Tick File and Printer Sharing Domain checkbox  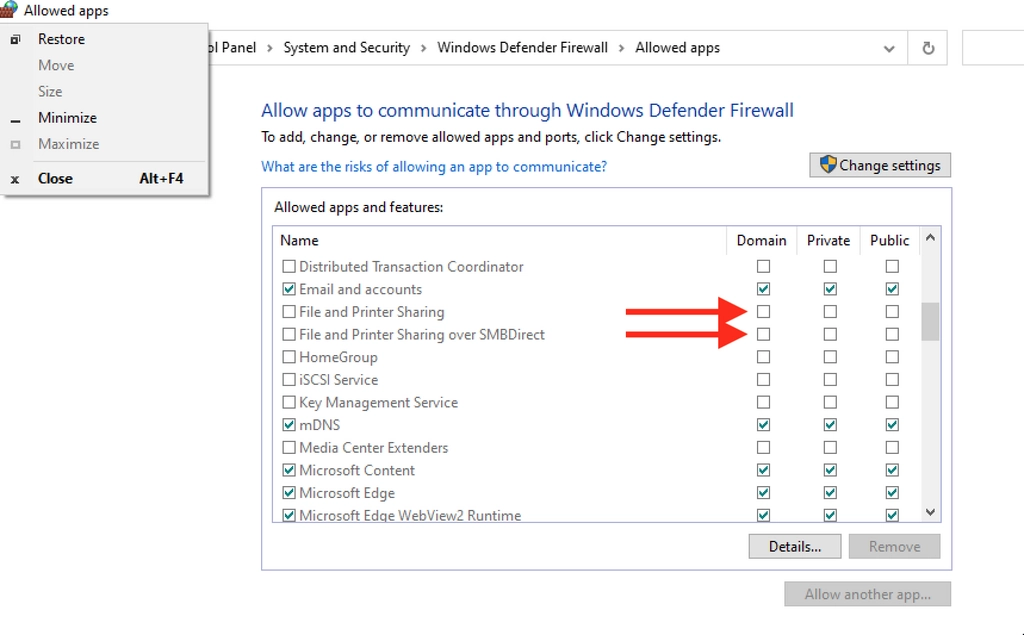click(x=763, y=312)
